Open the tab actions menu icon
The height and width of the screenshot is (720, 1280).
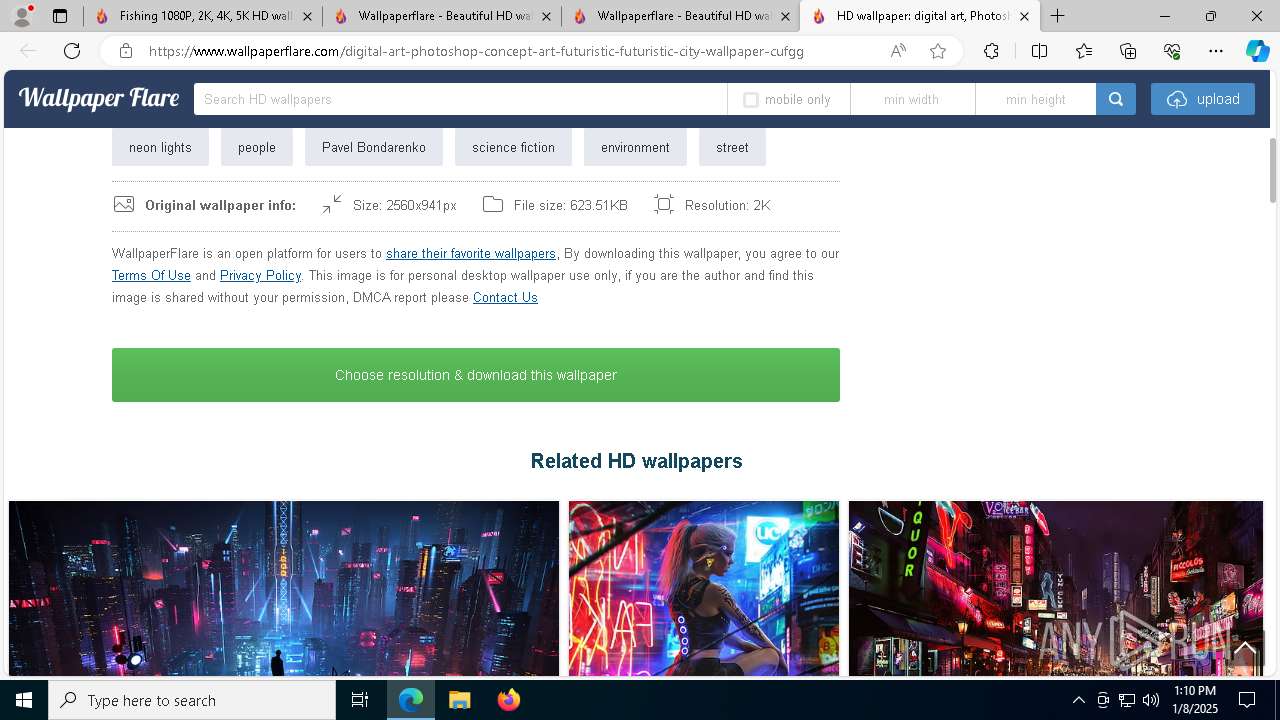tap(60, 16)
